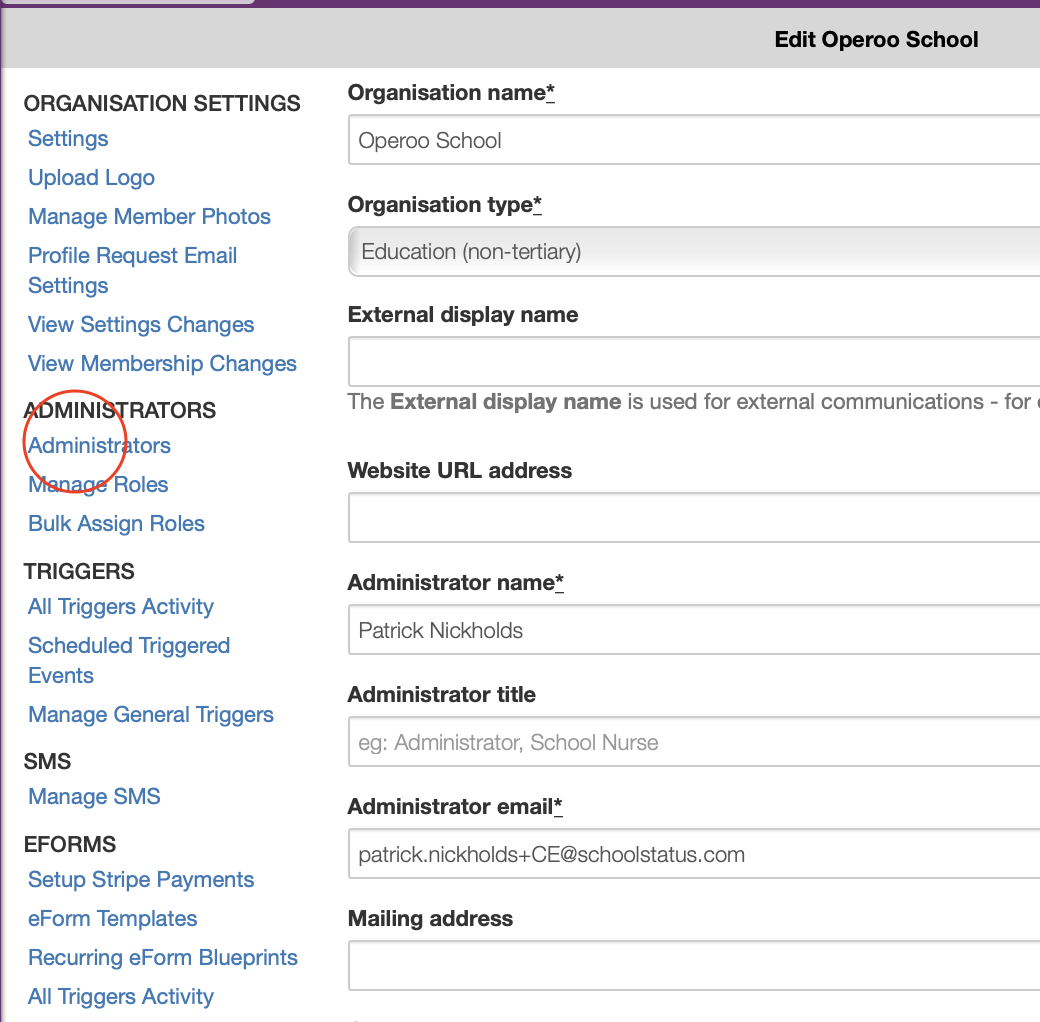The width and height of the screenshot is (1040, 1022).
Task: Open the Administrators link in sidebar
Action: [x=99, y=446]
